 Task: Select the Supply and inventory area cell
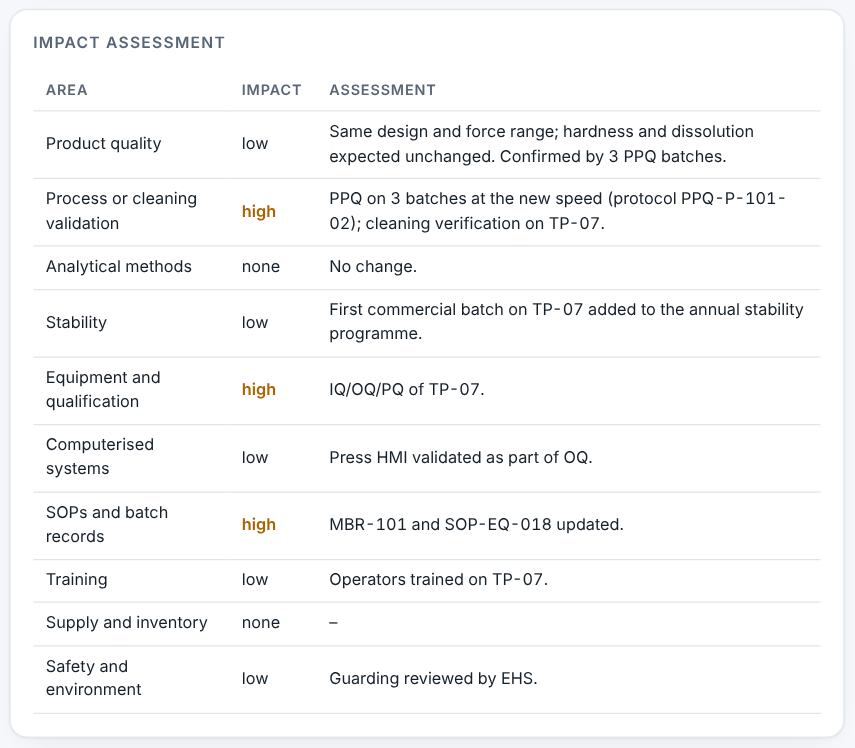tap(127, 623)
